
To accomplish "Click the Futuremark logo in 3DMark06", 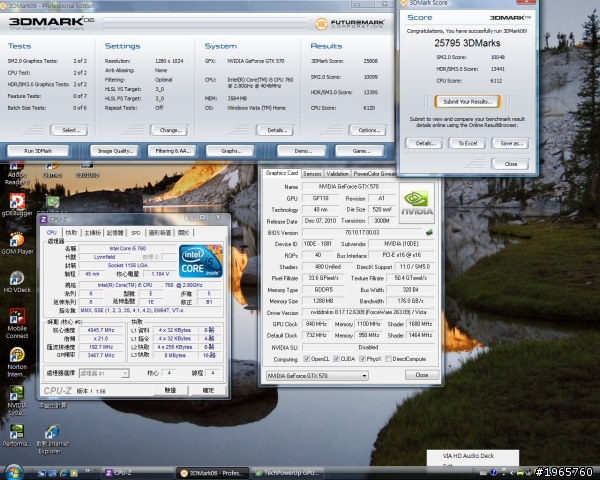I will [x=349, y=24].
